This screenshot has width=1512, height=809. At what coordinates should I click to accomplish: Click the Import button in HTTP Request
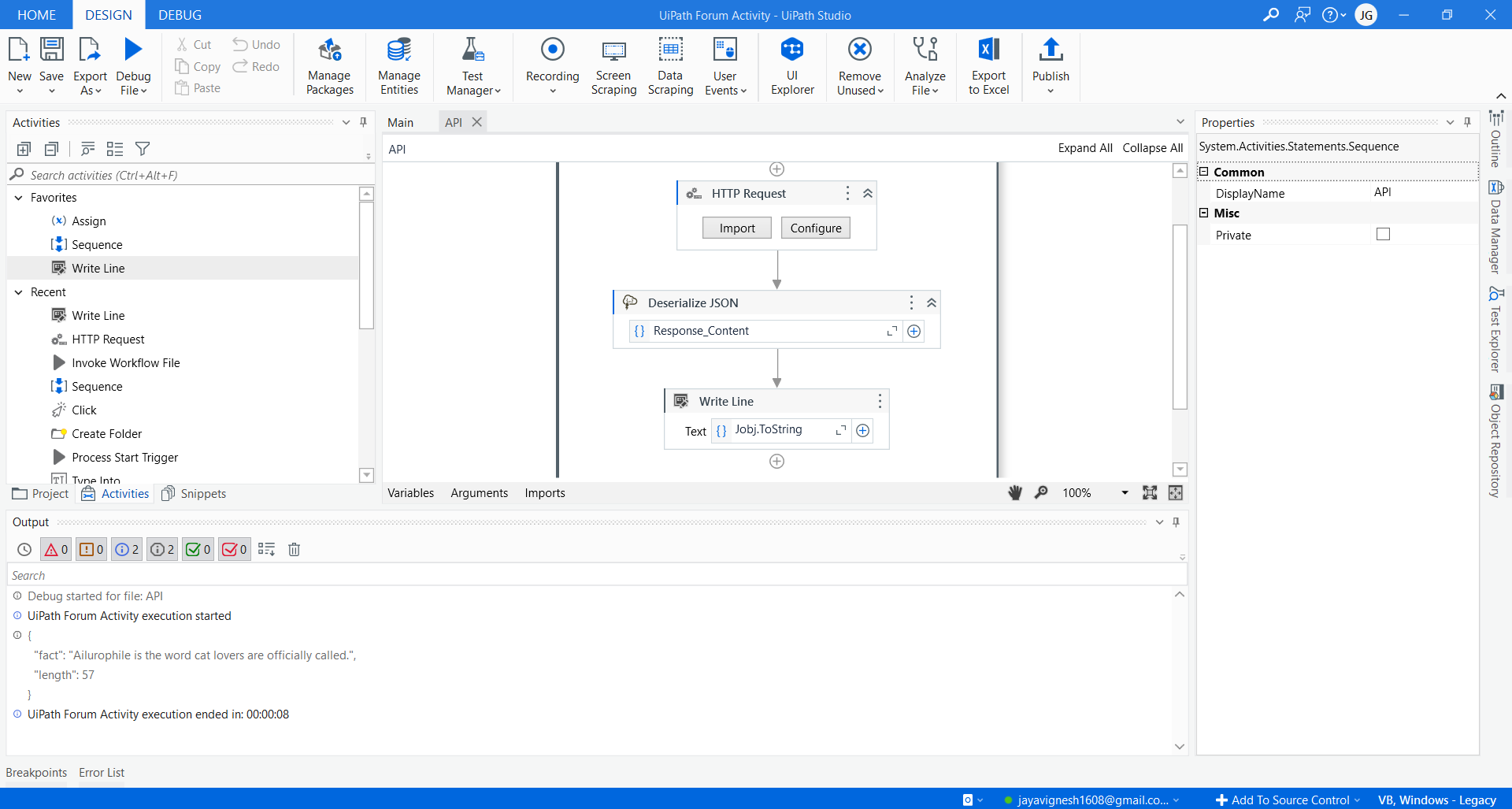[737, 228]
